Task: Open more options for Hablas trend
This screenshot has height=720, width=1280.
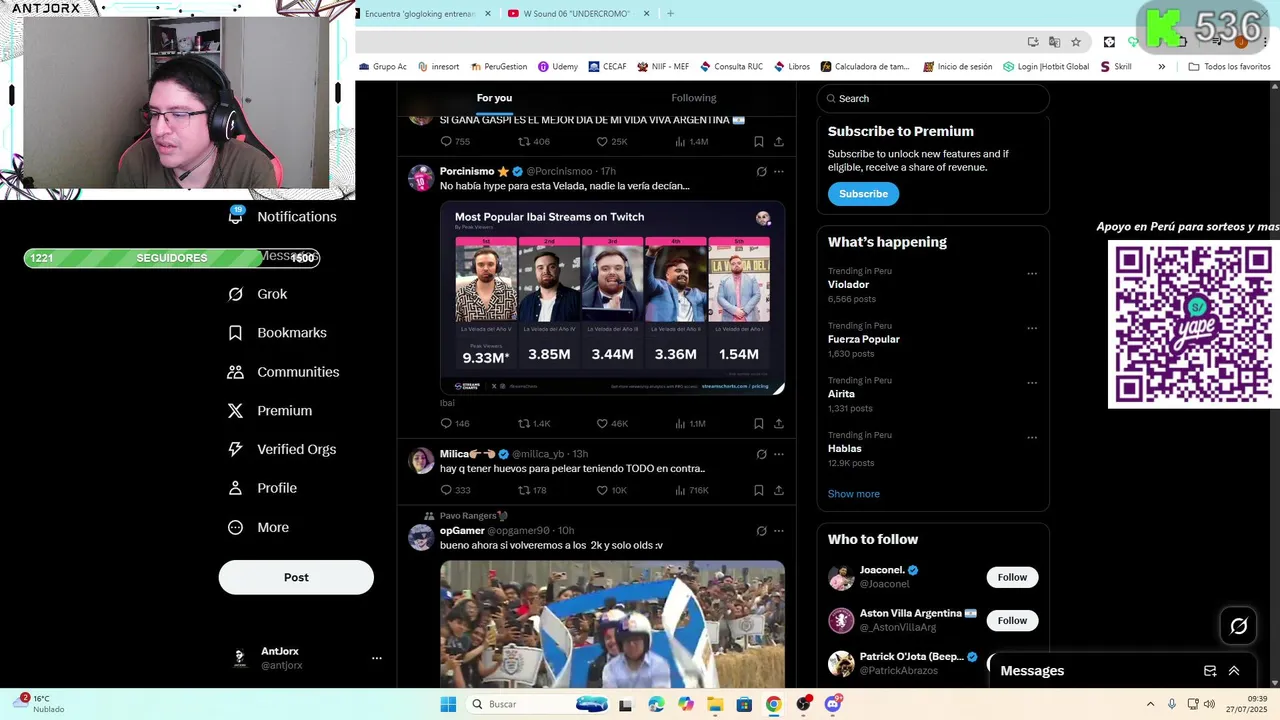Action: coord(1031,438)
